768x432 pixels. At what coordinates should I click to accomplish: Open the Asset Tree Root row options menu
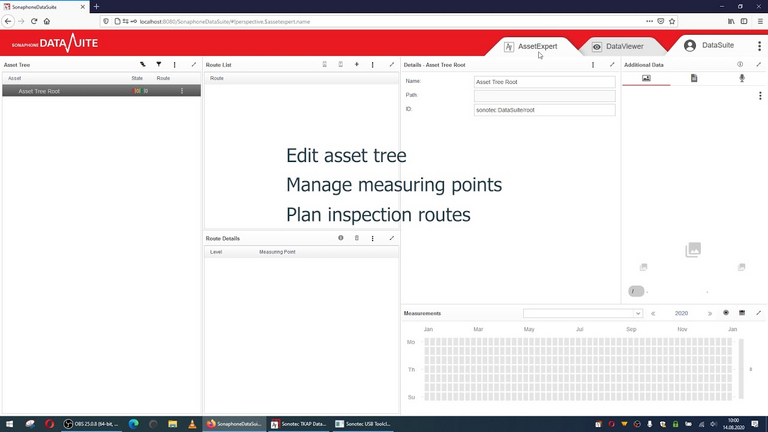click(181, 91)
